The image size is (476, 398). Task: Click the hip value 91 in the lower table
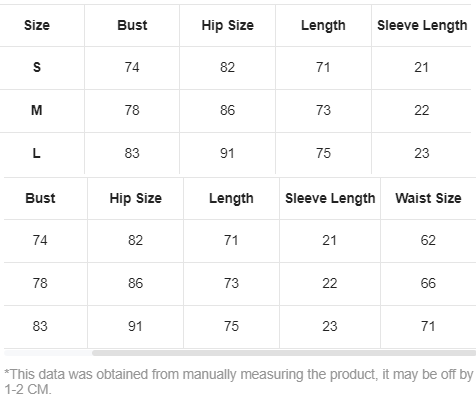135,326
